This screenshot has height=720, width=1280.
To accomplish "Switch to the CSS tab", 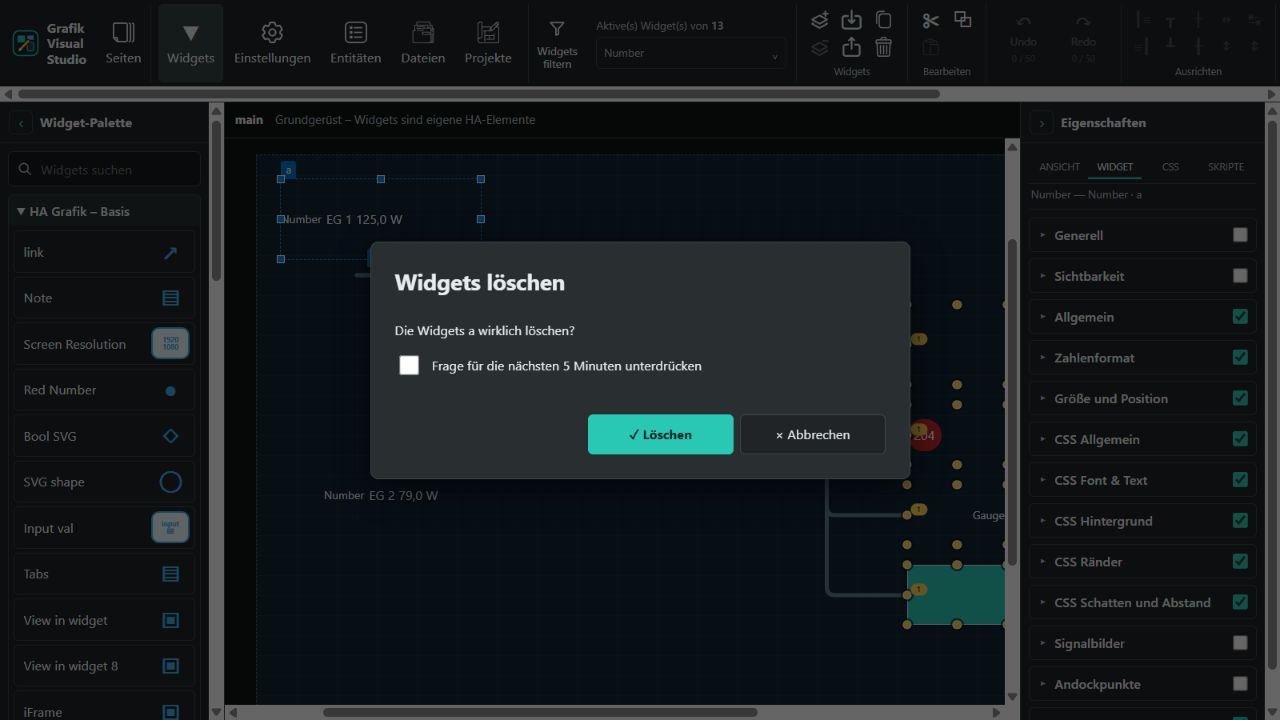I will [x=1170, y=167].
